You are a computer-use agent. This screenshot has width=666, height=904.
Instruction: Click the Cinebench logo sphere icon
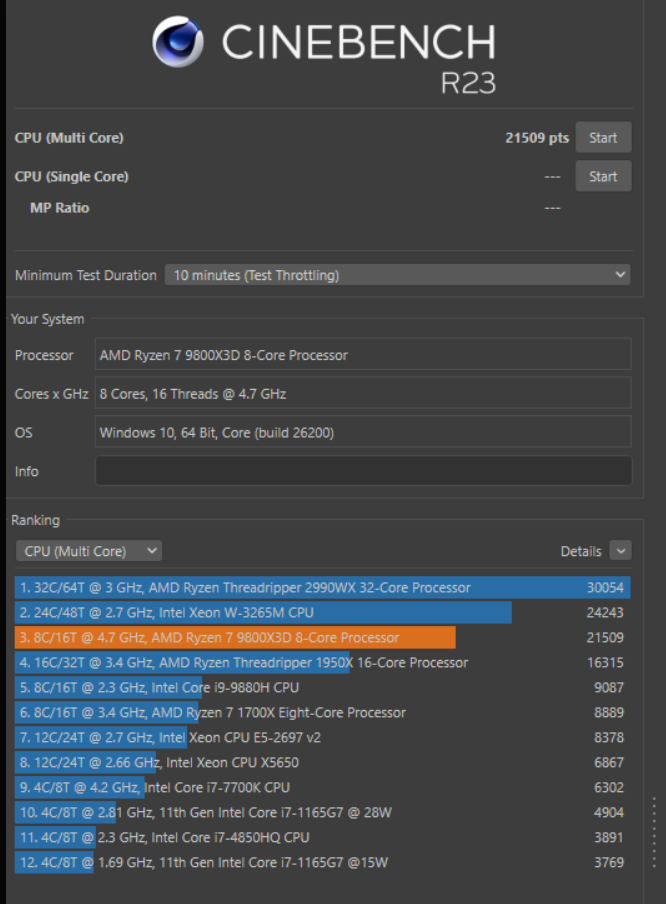tap(178, 42)
